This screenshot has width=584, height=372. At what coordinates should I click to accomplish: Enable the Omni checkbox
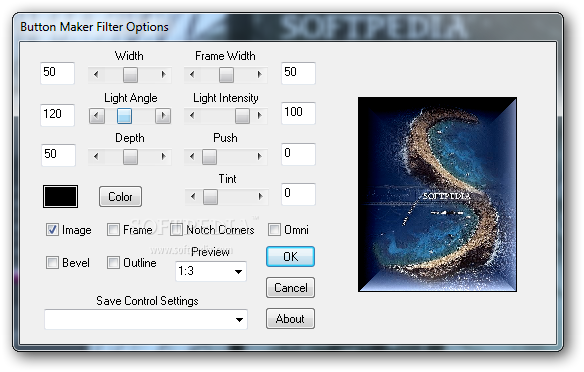(274, 229)
